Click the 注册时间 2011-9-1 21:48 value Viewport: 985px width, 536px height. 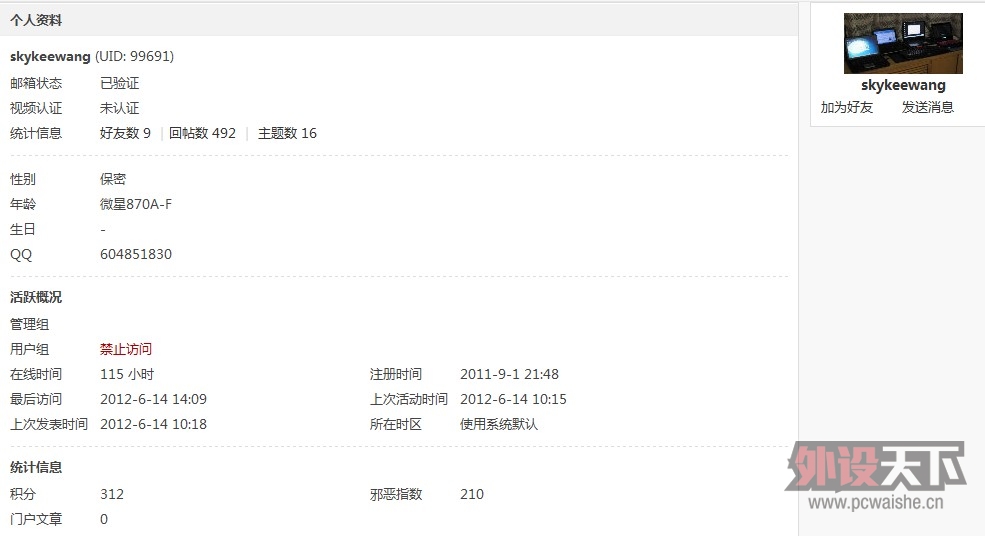click(509, 375)
